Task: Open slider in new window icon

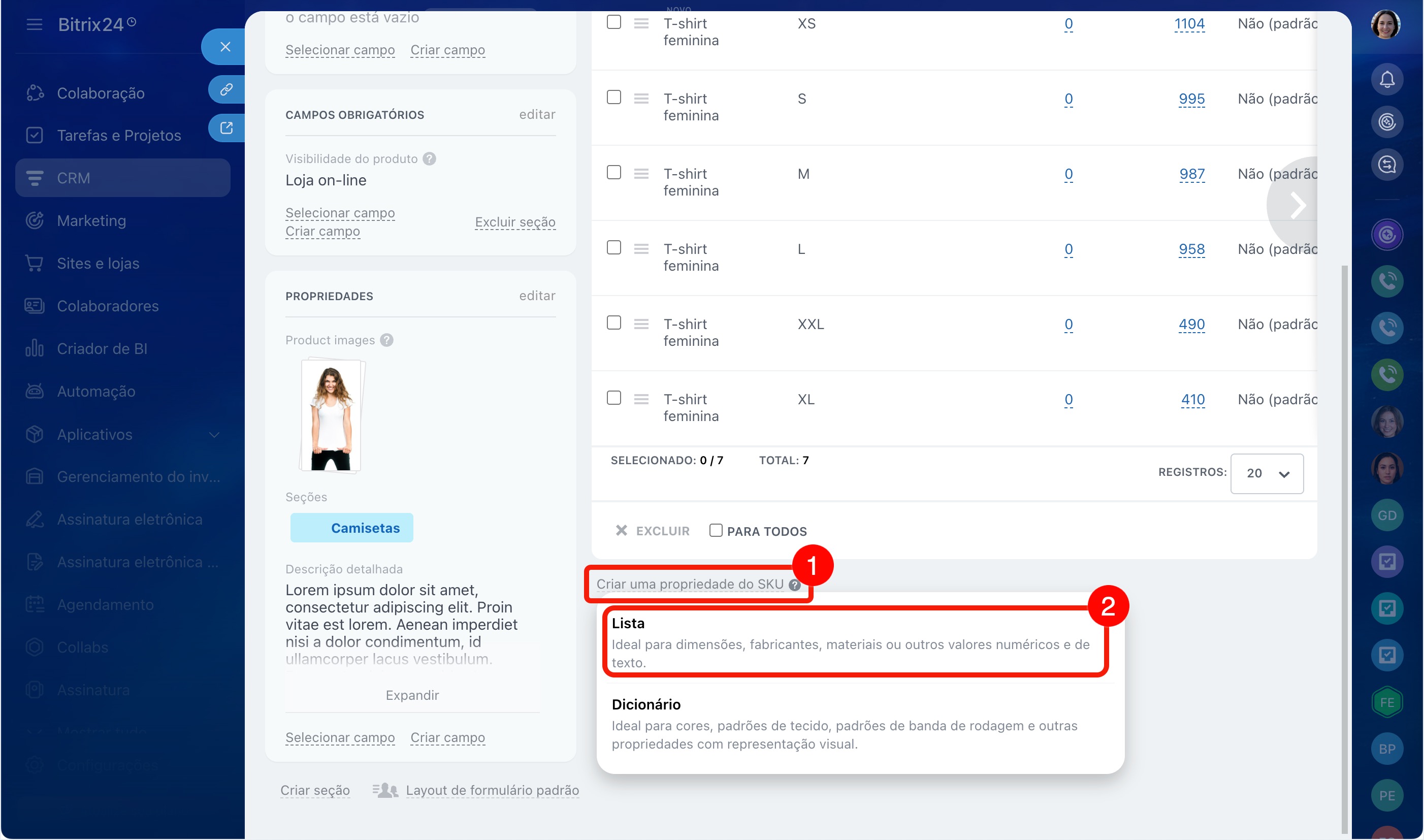Action: point(226,128)
